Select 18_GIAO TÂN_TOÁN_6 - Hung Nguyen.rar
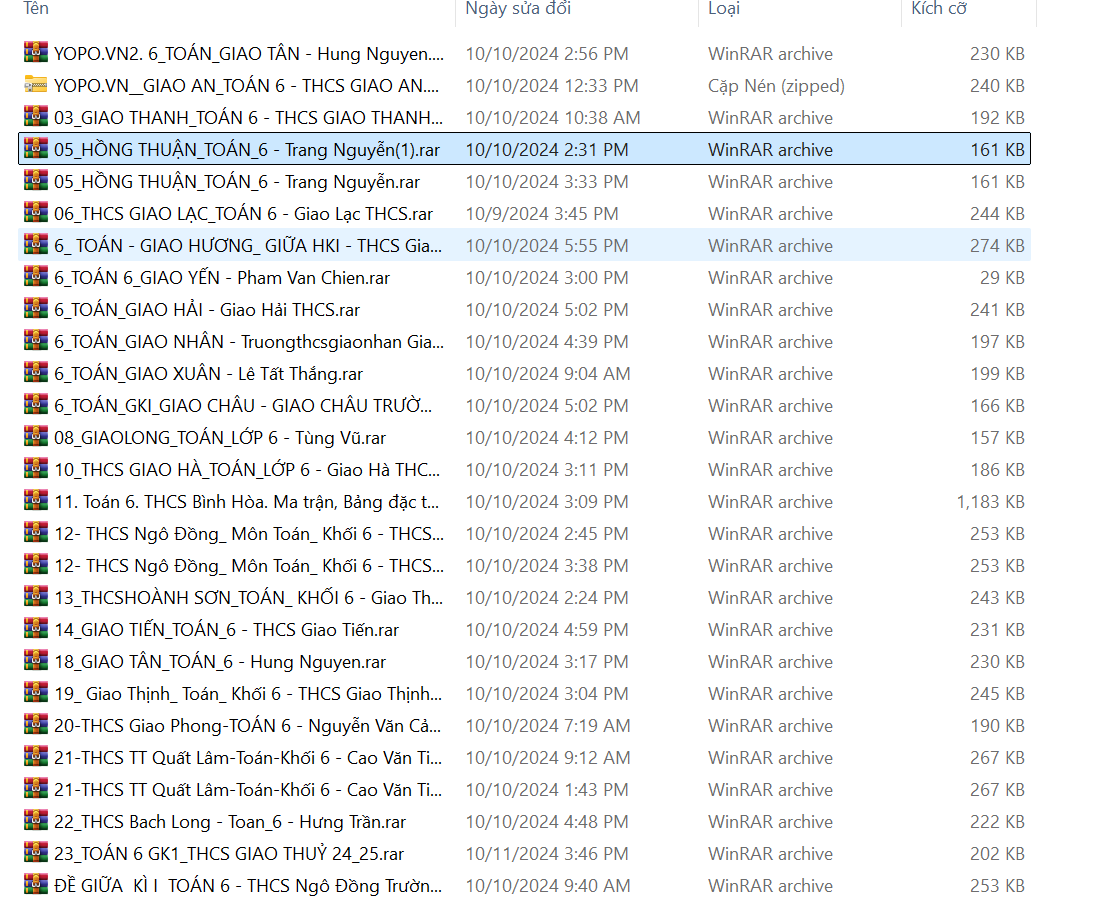Viewport: 1093px width, 919px height. pos(220,662)
